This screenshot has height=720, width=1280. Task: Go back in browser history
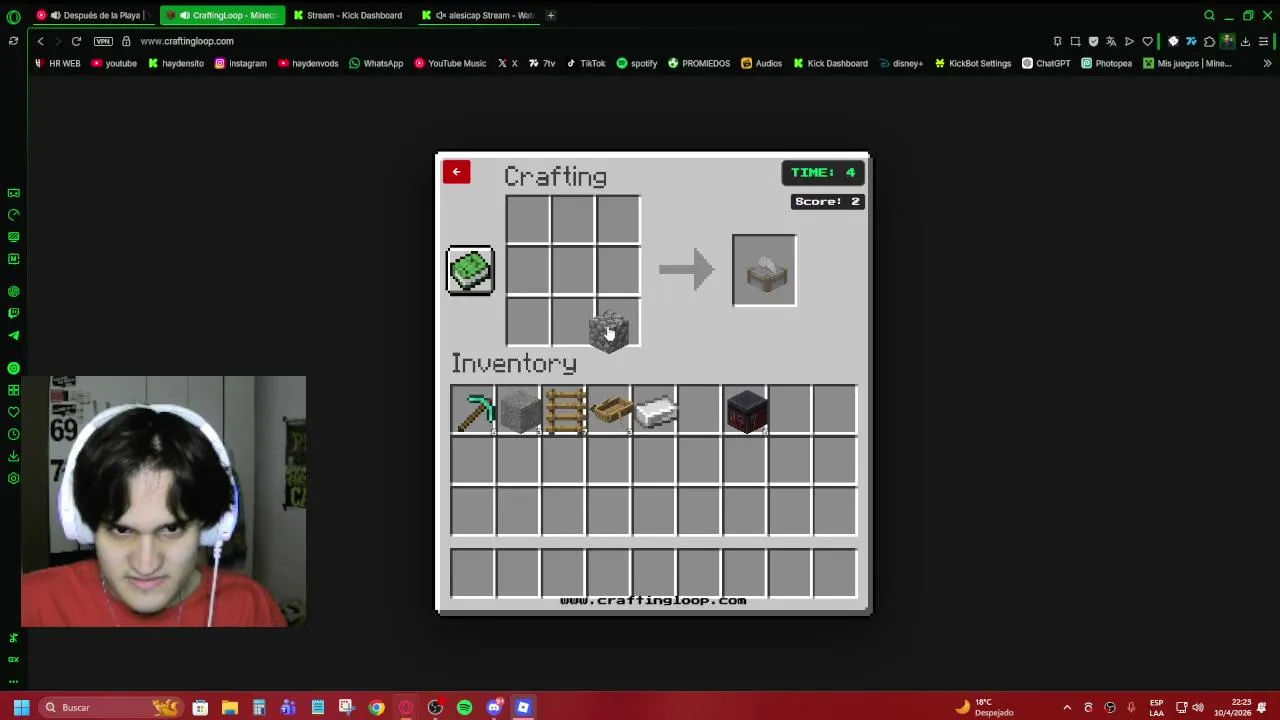40,41
